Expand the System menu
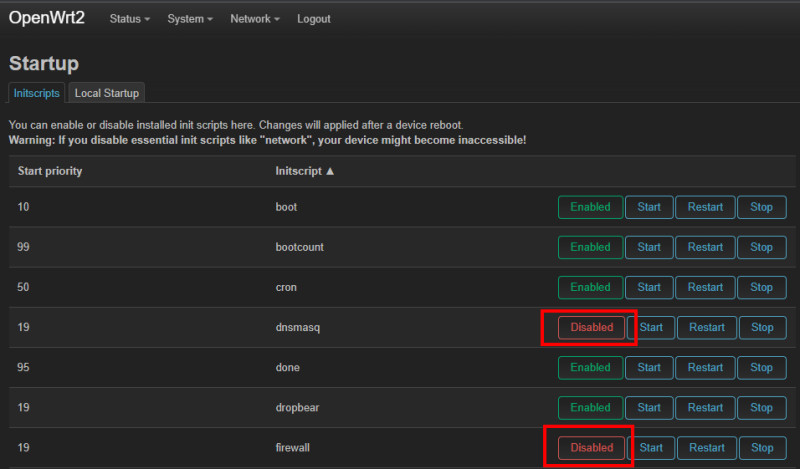This screenshot has height=469, width=800. point(191,19)
